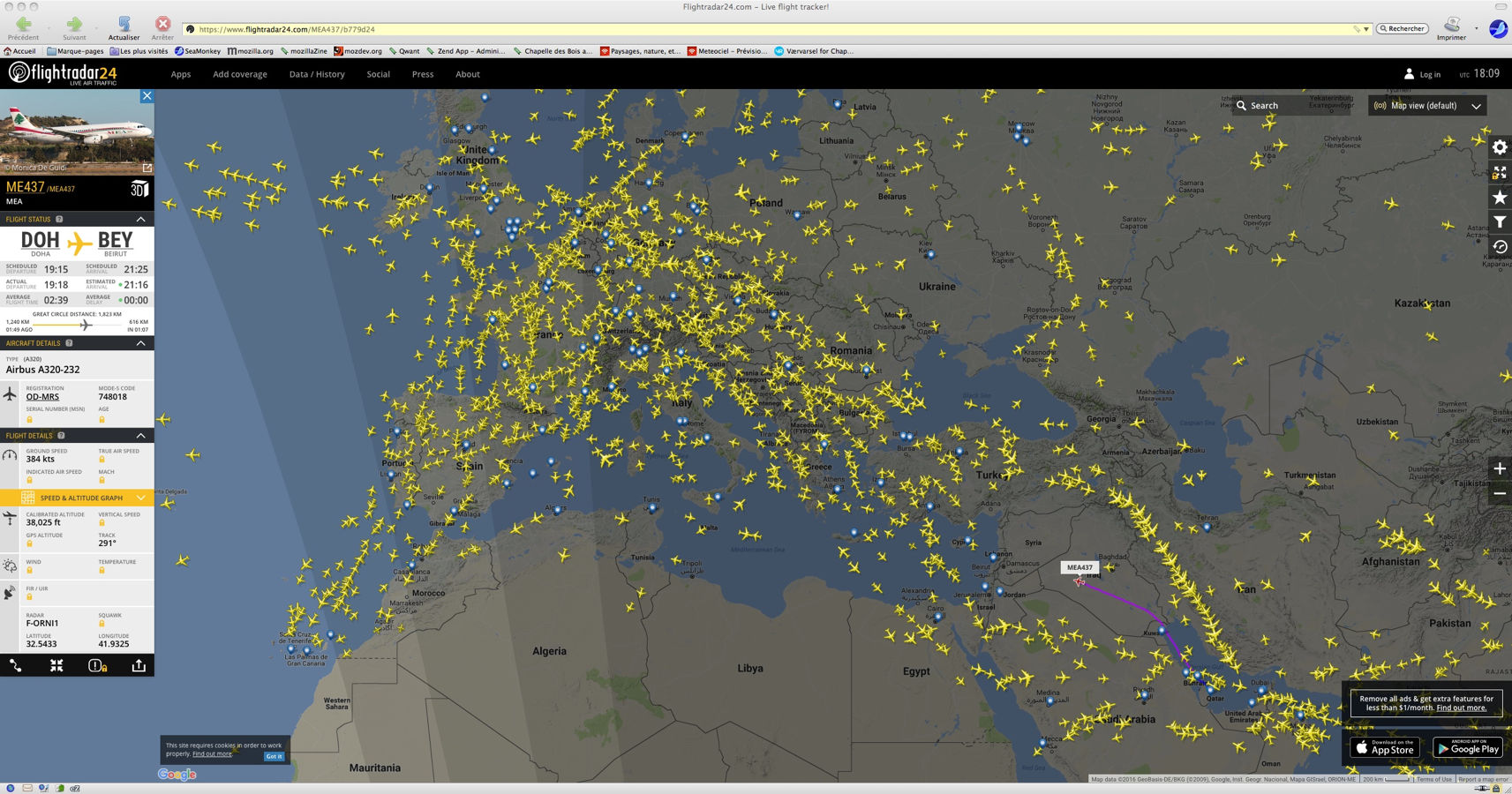Click the browser Rechercher search box

pyautogui.click(x=1403, y=29)
